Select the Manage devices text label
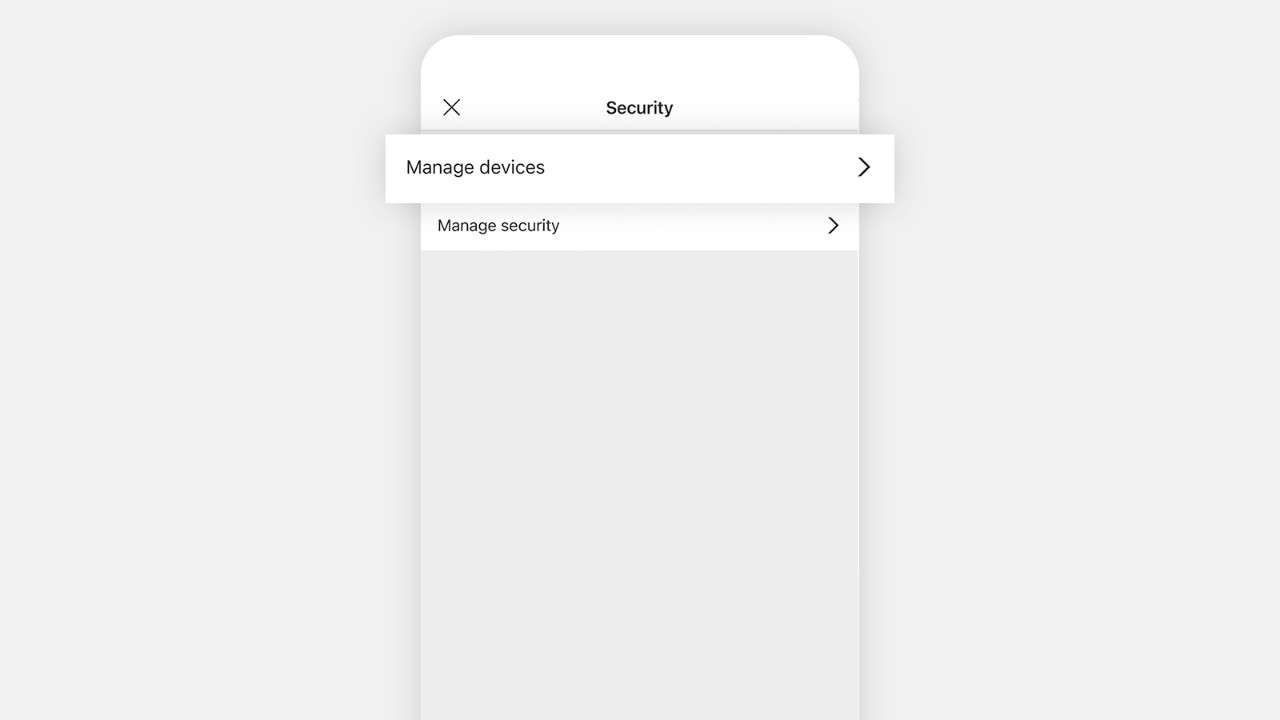 click(475, 167)
